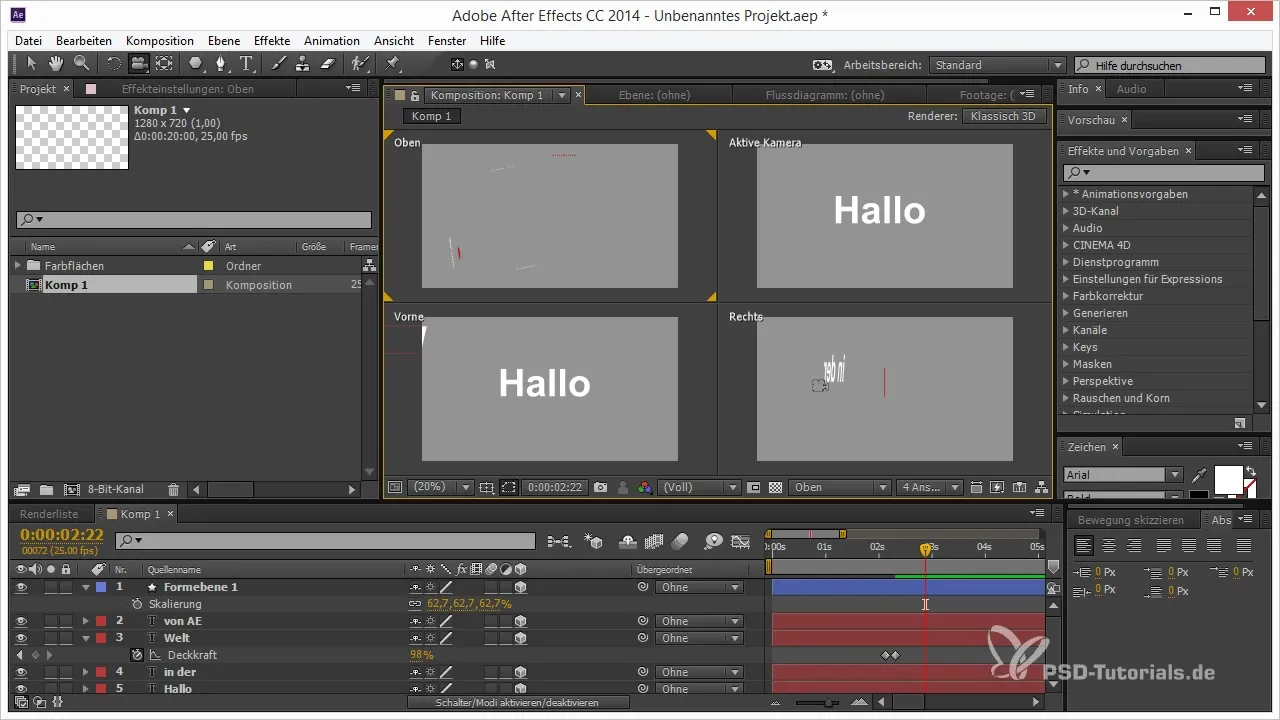The width and height of the screenshot is (1280, 720).
Task: Click the blue label color of Formebene 1
Action: (x=101, y=587)
